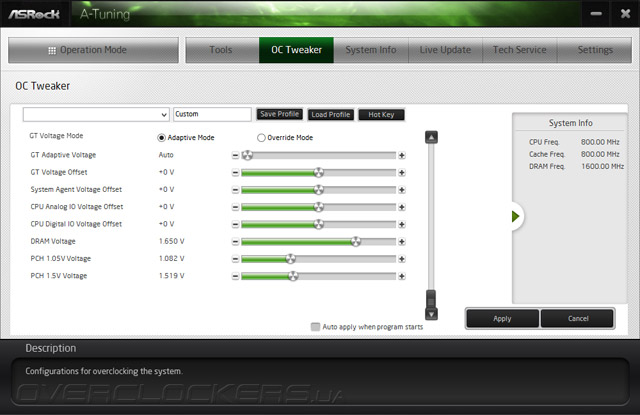Increase System Agent Voltage Offset

[x=402, y=190]
